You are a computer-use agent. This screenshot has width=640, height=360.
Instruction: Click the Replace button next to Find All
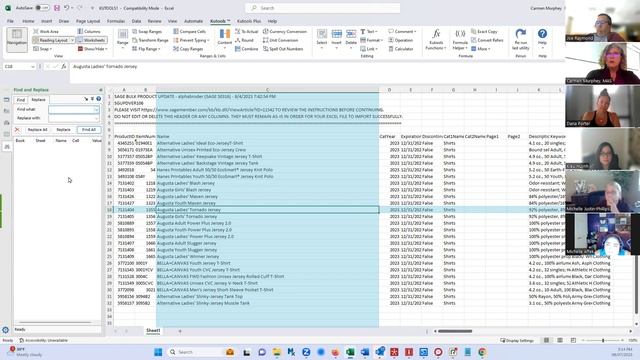[63, 130]
